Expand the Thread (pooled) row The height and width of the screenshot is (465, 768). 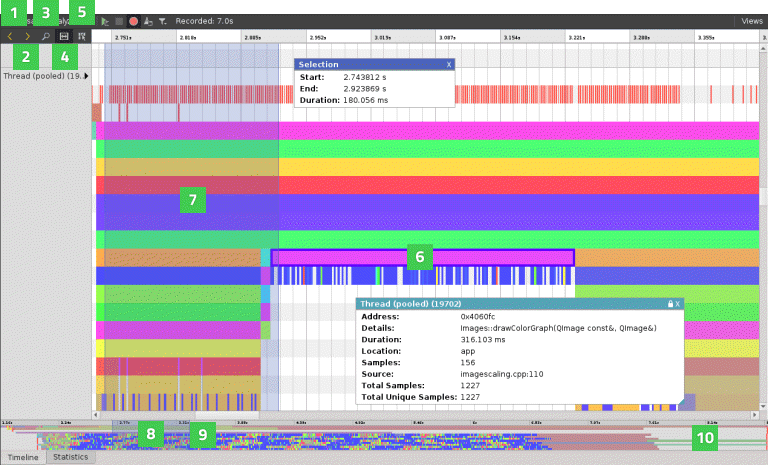tap(87, 75)
